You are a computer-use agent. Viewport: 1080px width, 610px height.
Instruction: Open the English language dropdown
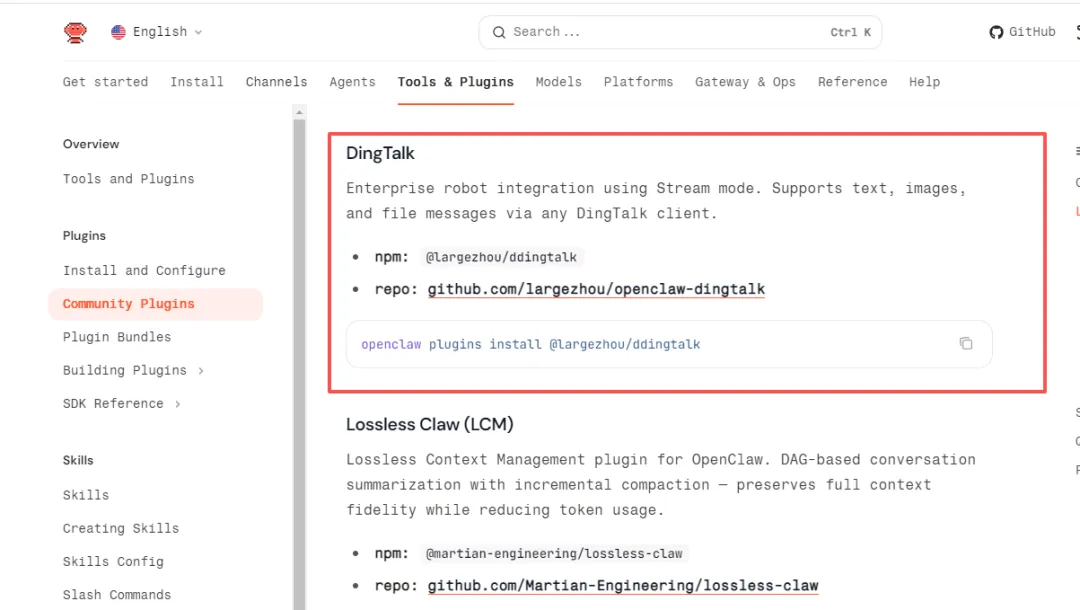pos(157,32)
